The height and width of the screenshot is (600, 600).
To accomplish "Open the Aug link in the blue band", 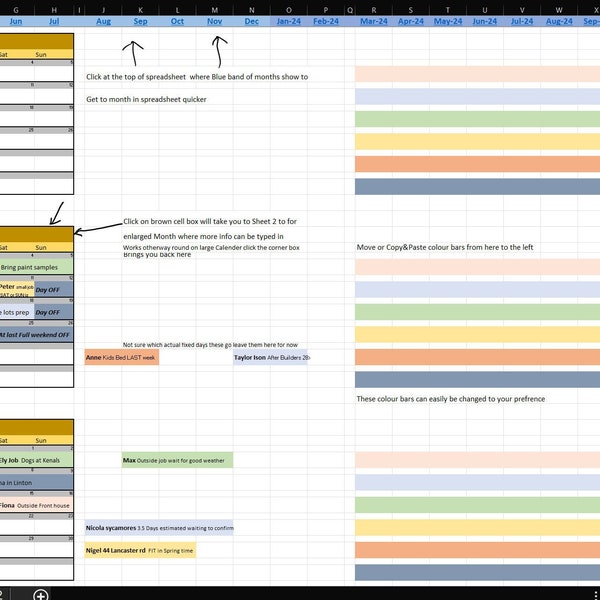I will tap(103, 21).
